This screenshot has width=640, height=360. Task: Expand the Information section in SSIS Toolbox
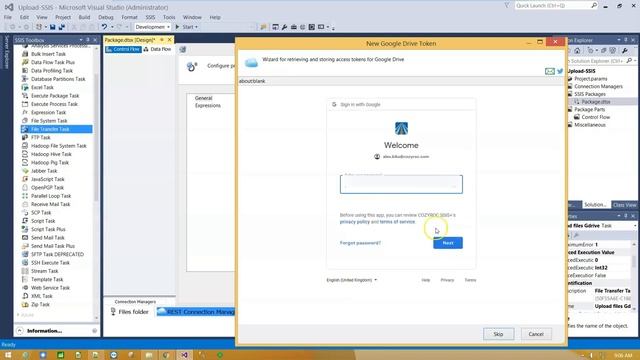[x=20, y=331]
